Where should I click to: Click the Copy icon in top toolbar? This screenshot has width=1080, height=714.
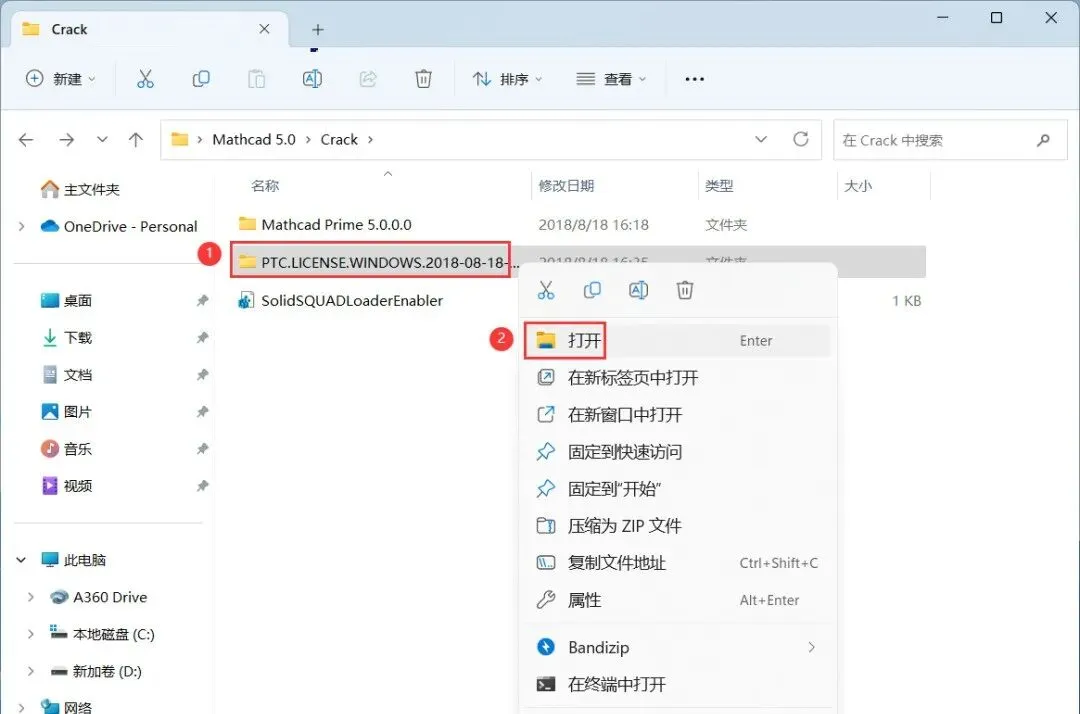tap(201, 79)
